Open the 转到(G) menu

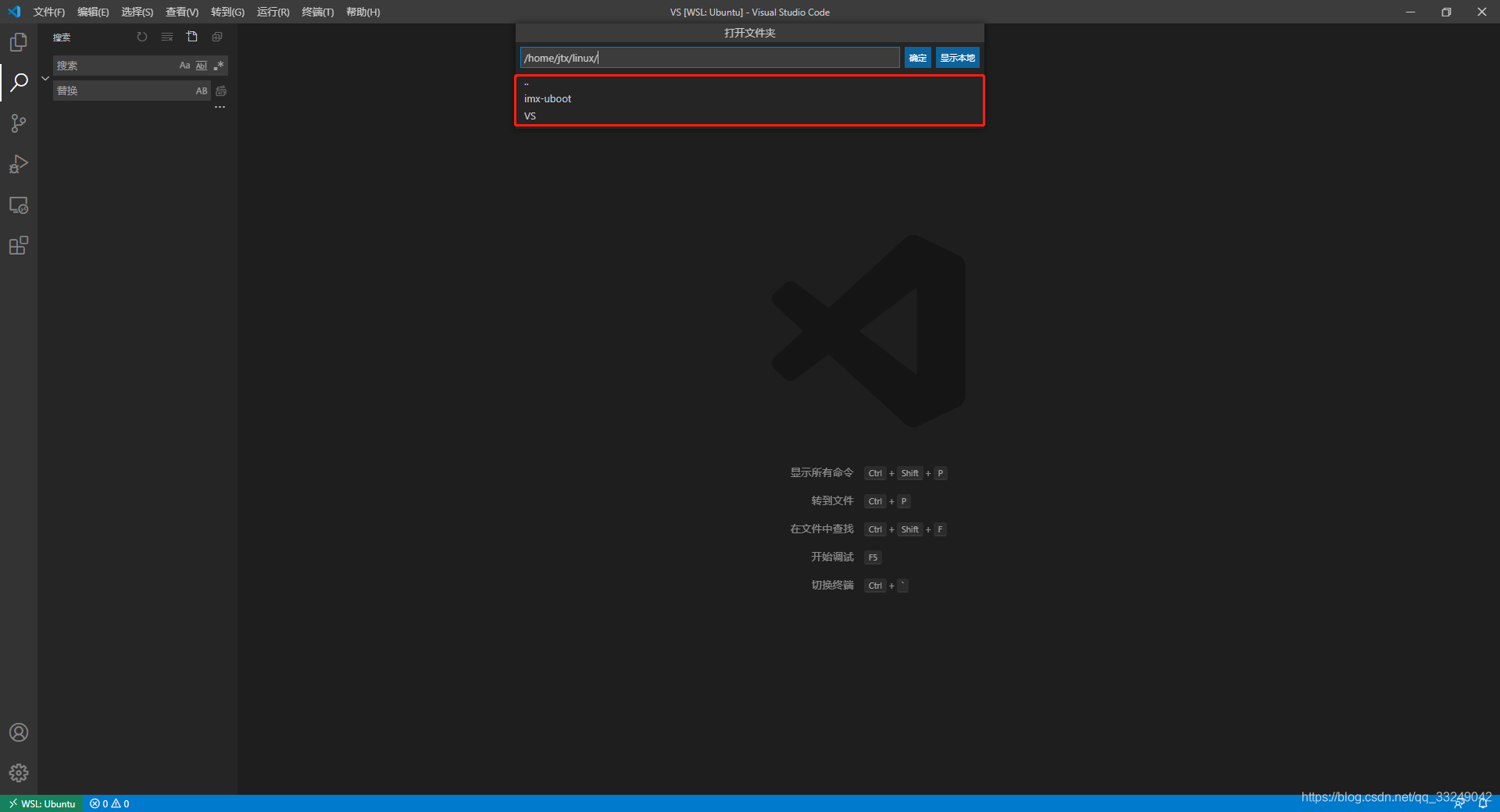pos(227,12)
